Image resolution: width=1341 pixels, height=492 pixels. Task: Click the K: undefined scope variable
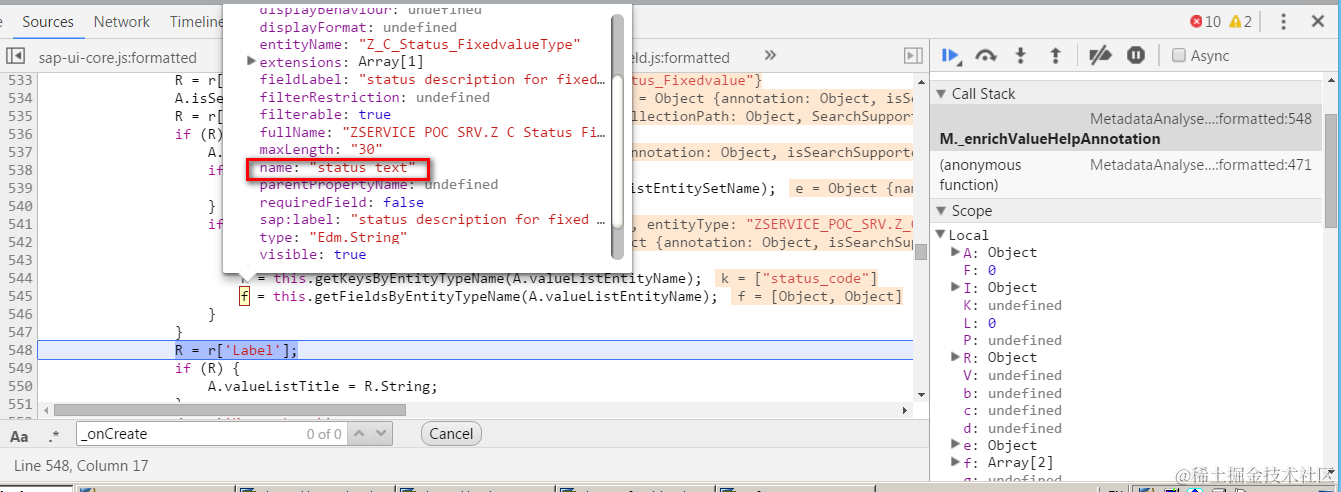point(1012,305)
